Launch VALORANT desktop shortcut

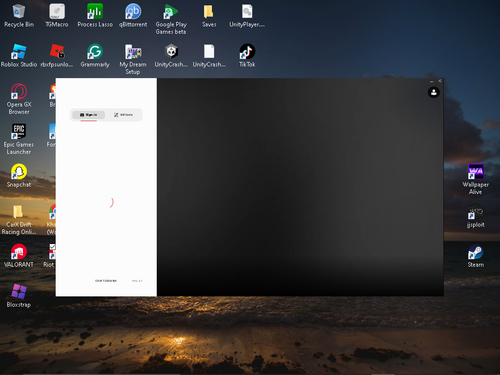(x=19, y=256)
